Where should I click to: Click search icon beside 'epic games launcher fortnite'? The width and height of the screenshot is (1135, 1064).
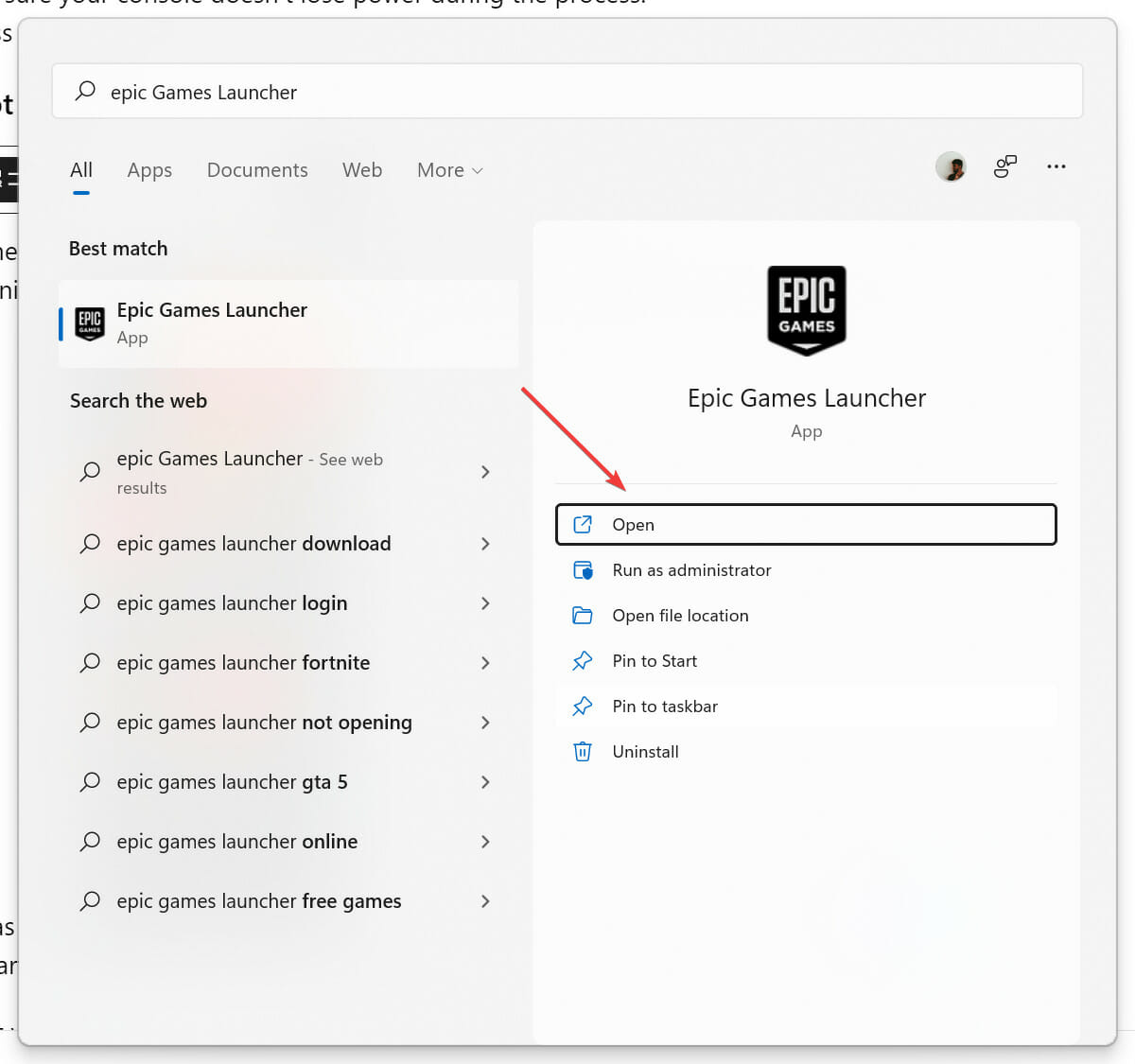90,663
